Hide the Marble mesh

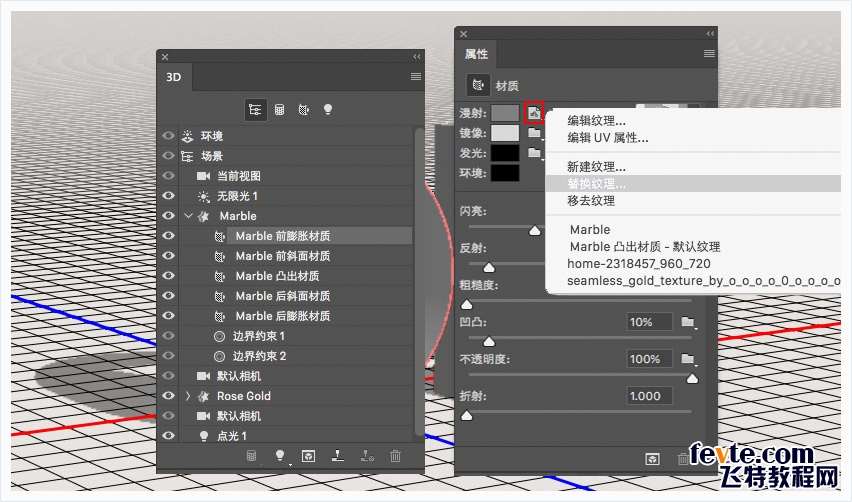point(168,216)
